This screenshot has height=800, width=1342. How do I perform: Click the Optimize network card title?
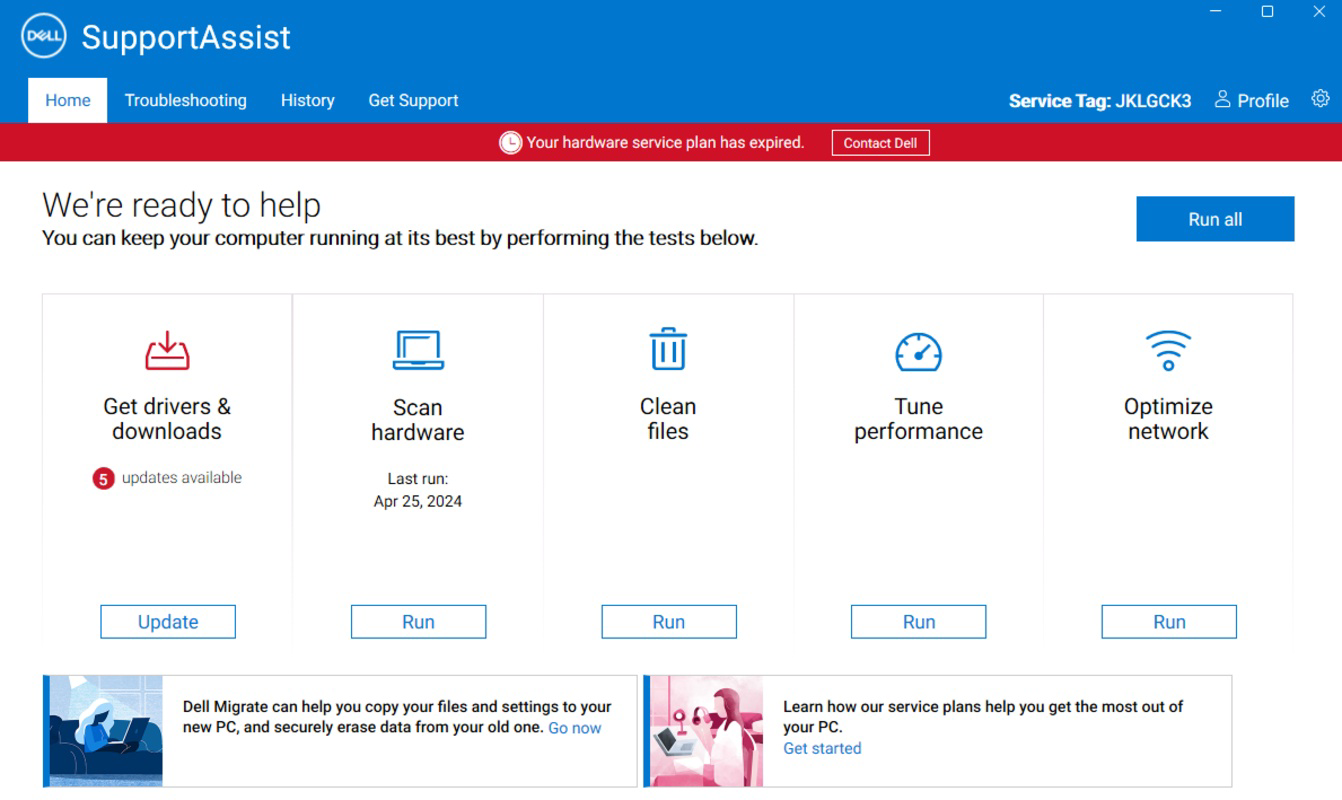[1168, 419]
